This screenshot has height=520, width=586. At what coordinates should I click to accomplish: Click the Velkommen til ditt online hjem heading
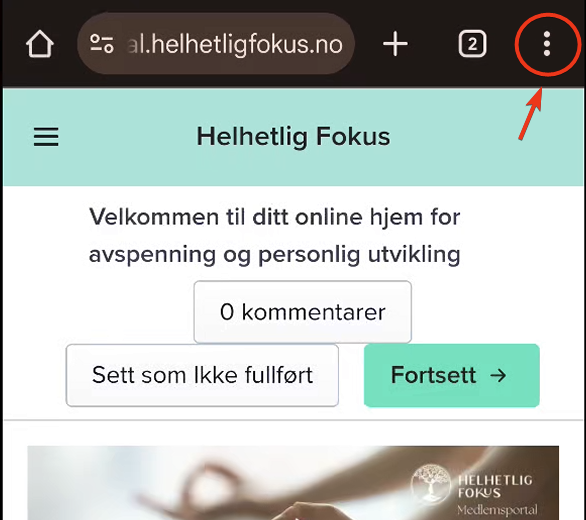click(274, 236)
